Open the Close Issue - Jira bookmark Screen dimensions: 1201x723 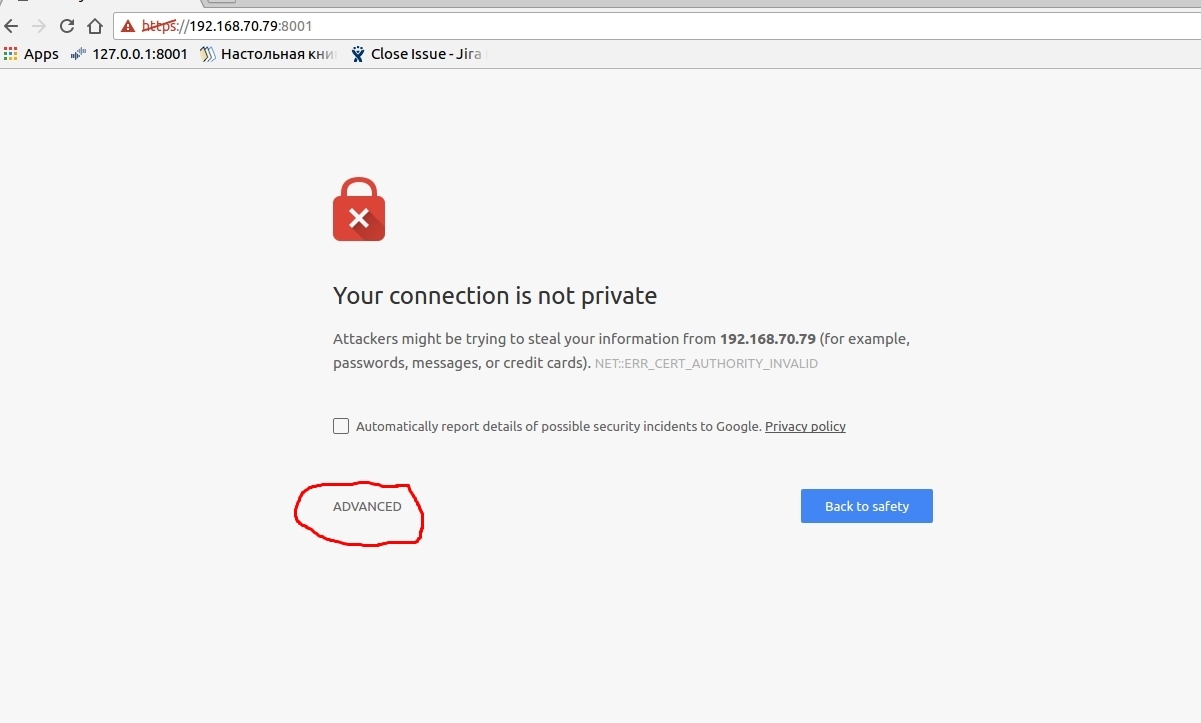[416, 54]
